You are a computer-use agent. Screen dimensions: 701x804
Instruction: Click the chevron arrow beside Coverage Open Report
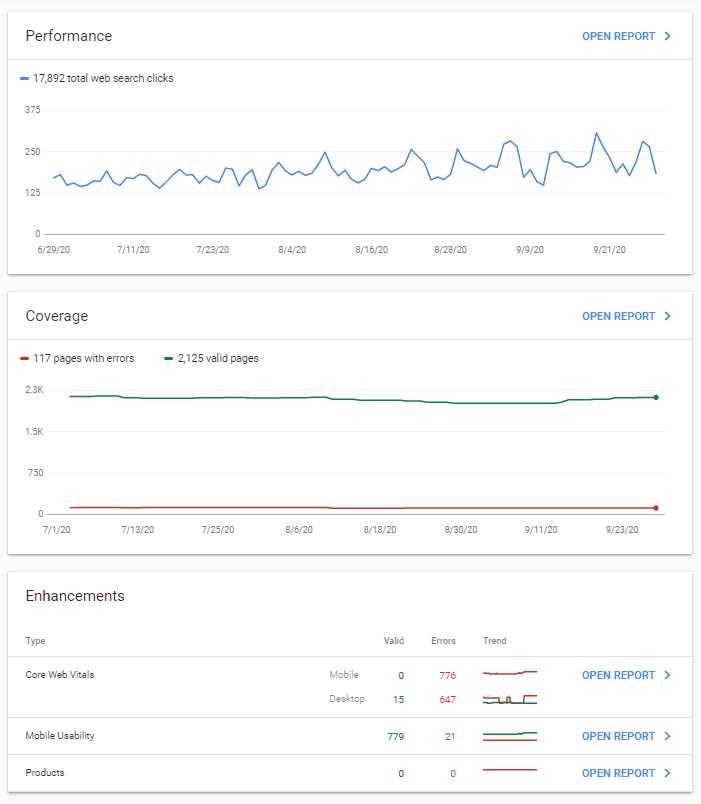click(x=668, y=316)
